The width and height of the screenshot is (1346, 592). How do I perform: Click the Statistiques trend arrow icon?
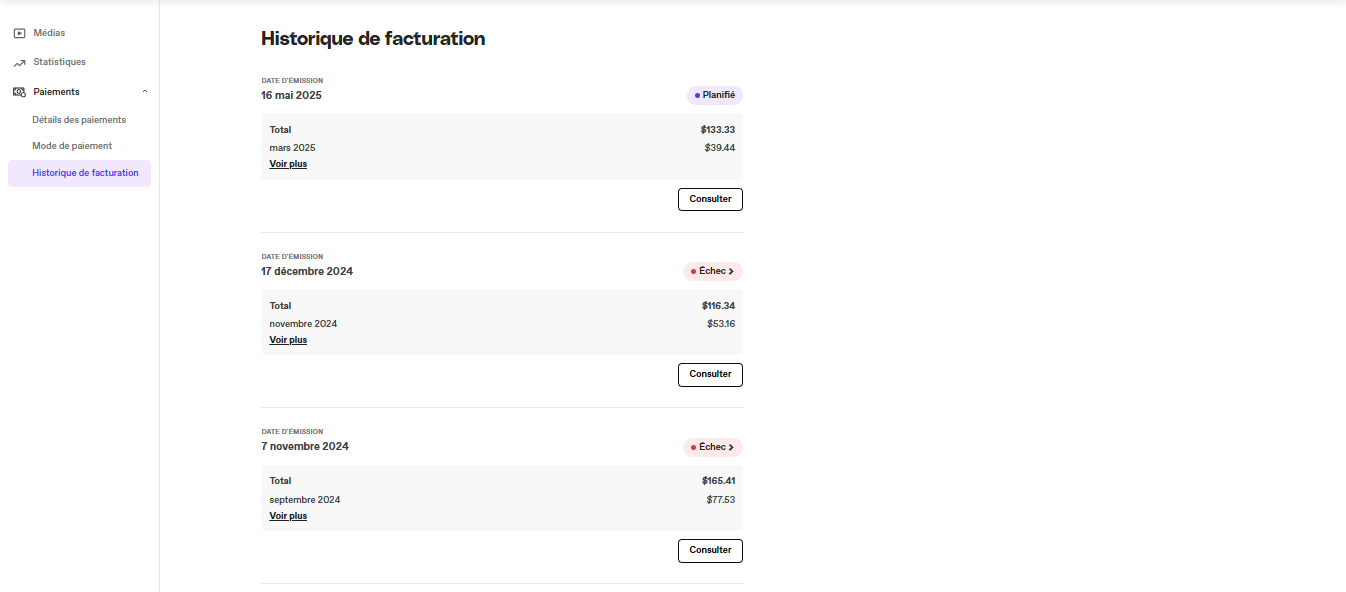click(x=19, y=63)
